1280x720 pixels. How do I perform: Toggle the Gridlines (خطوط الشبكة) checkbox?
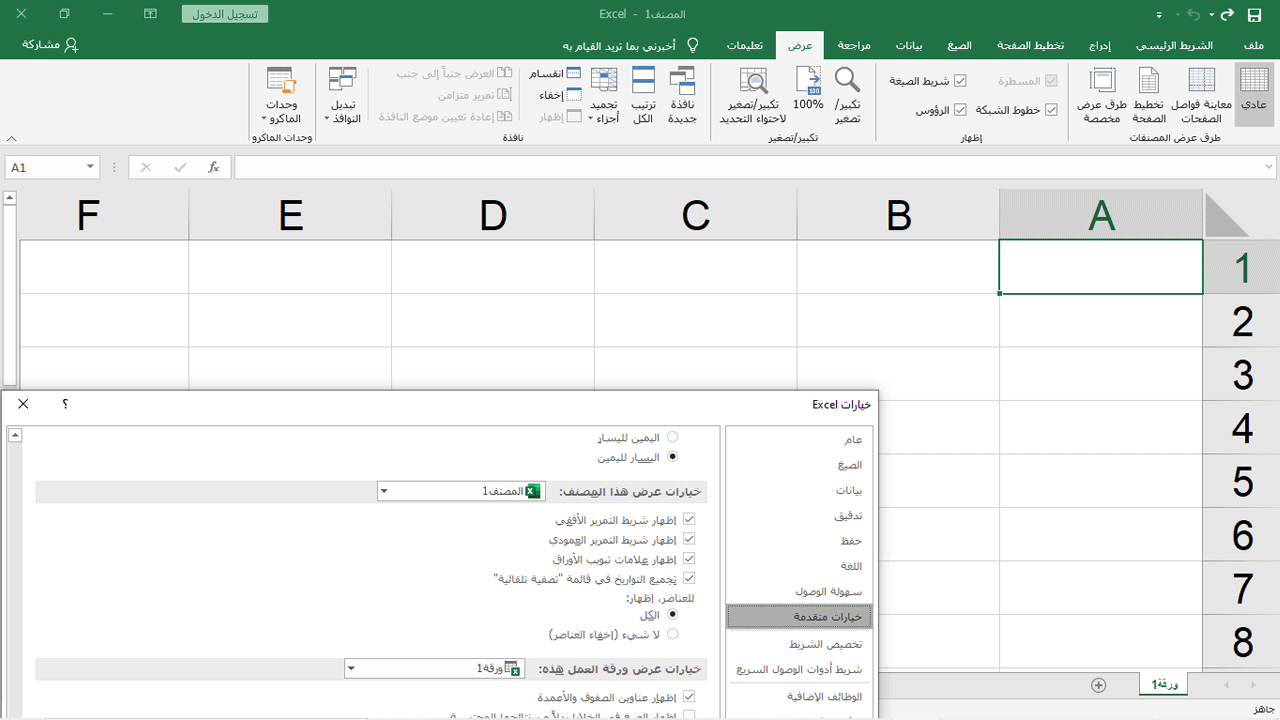tap(1050, 110)
